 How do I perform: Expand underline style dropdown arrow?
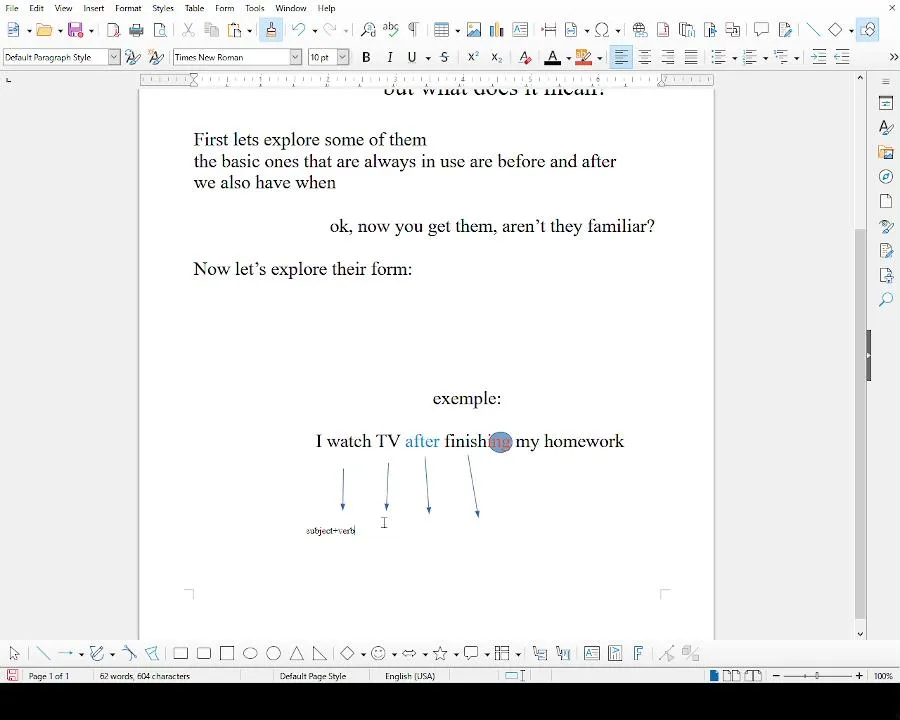pos(428,58)
